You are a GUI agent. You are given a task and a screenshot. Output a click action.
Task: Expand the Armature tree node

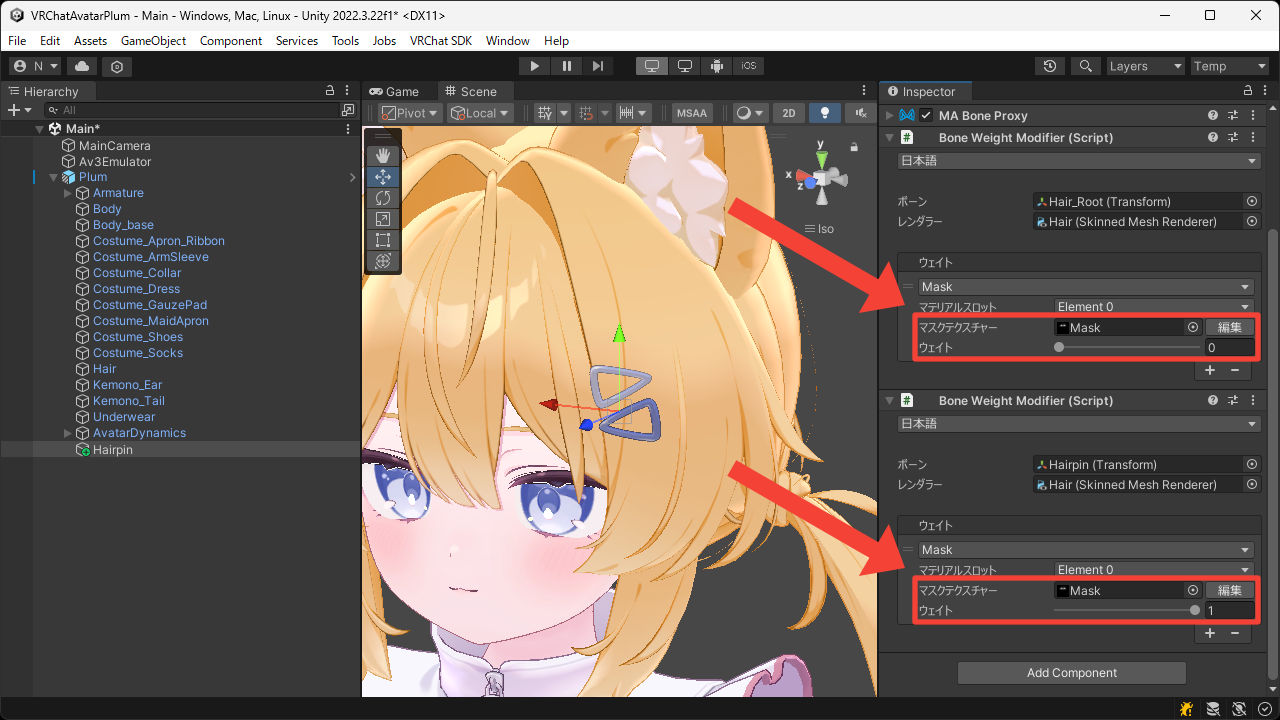point(68,193)
